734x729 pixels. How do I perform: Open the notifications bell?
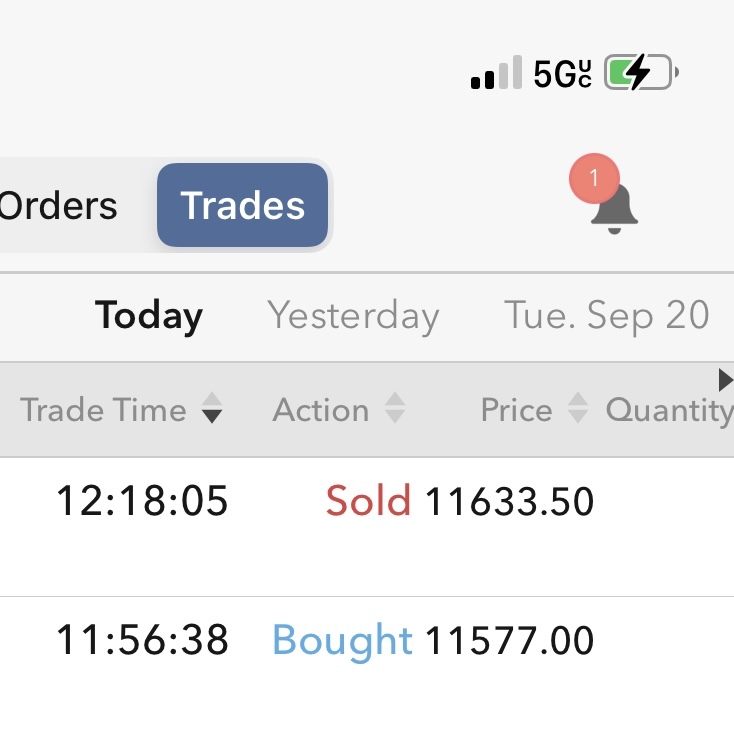(614, 208)
